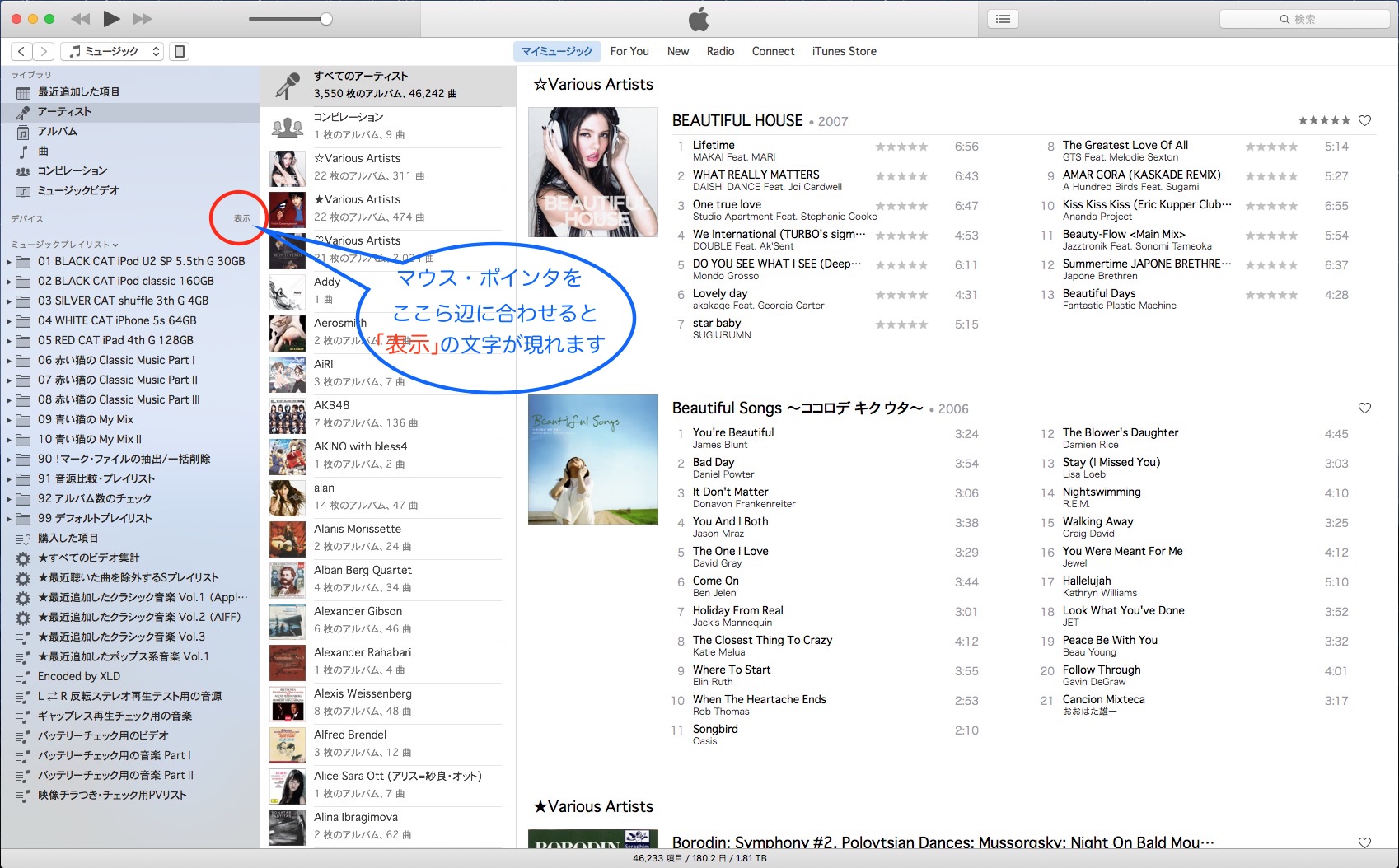Click the Beautiful Songs ~ココロデ キク ウタ~ title

coord(798,408)
